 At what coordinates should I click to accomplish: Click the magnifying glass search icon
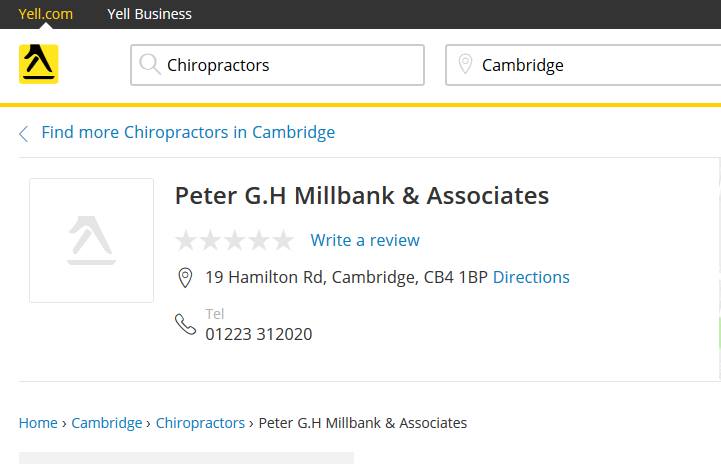(150, 65)
